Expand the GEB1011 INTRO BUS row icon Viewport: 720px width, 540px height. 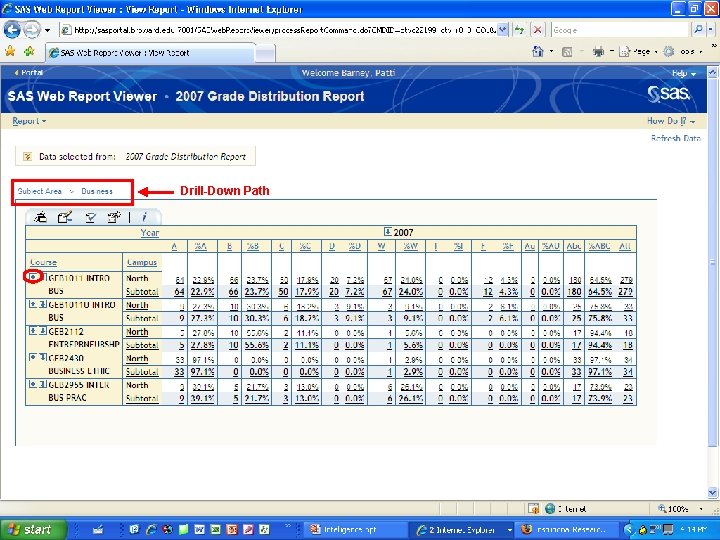[33, 277]
